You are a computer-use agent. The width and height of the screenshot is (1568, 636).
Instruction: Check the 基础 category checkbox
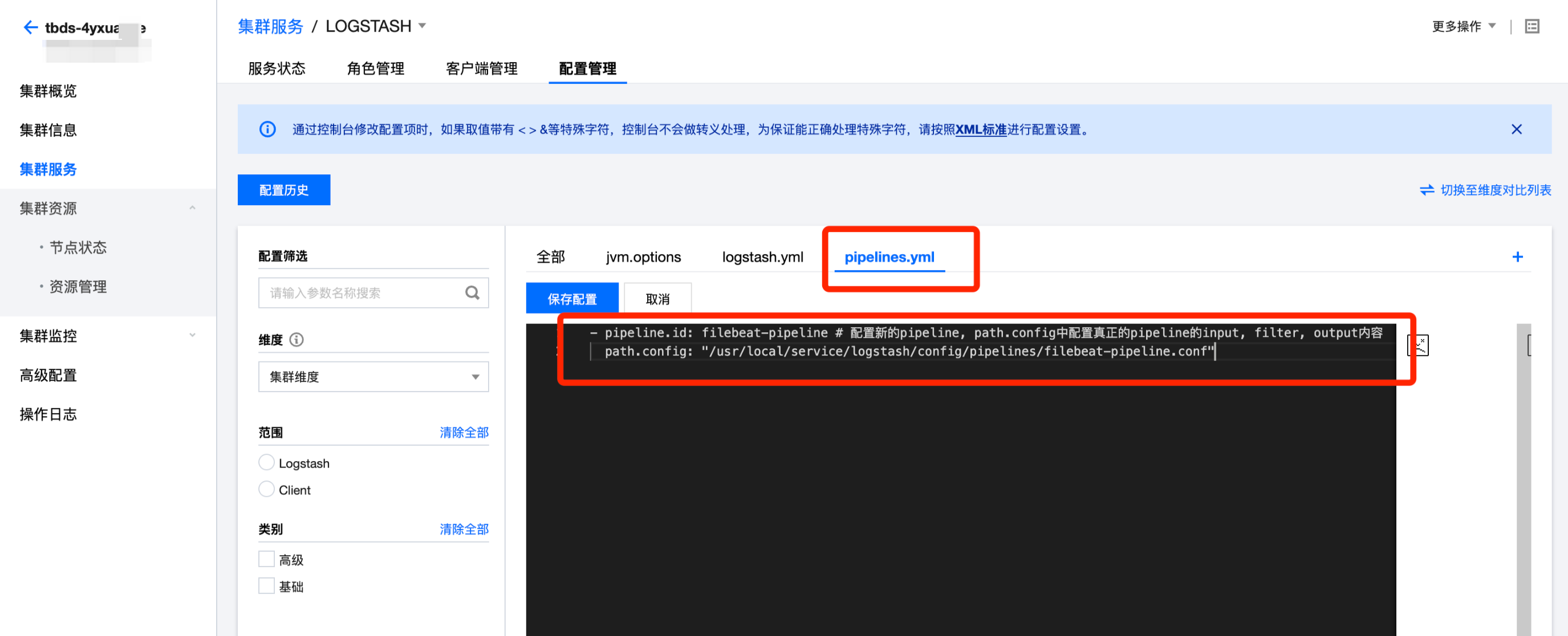tap(267, 585)
